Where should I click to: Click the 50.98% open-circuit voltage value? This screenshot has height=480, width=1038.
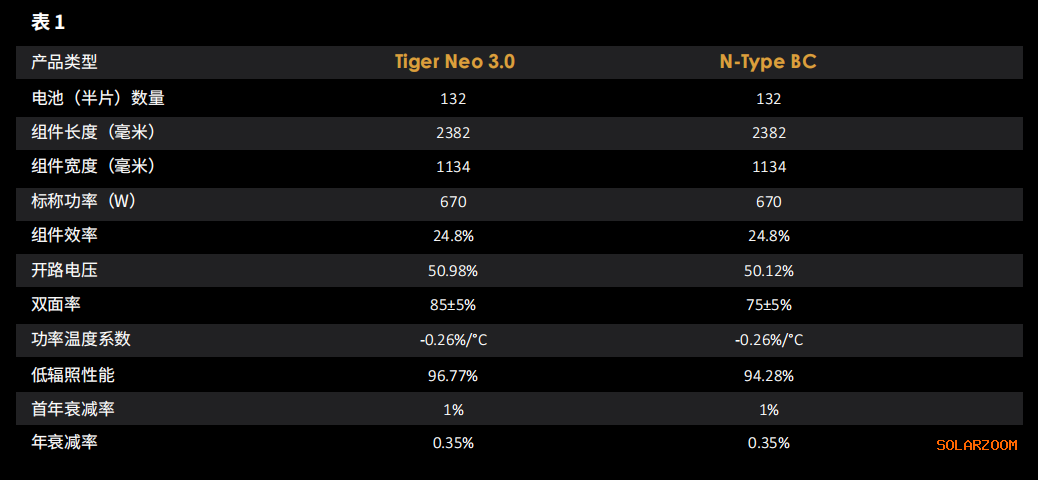453,271
